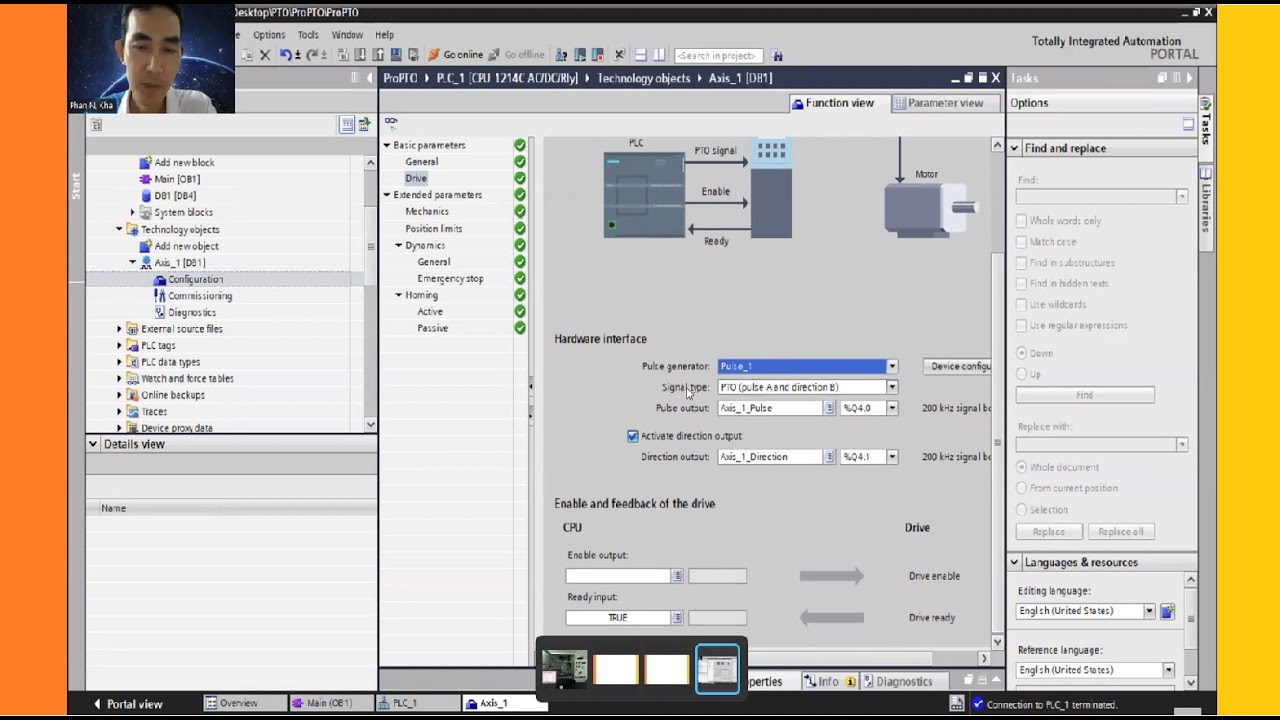The width and height of the screenshot is (1280, 720).
Task: Collapse the Details view panel
Action: 93,444
